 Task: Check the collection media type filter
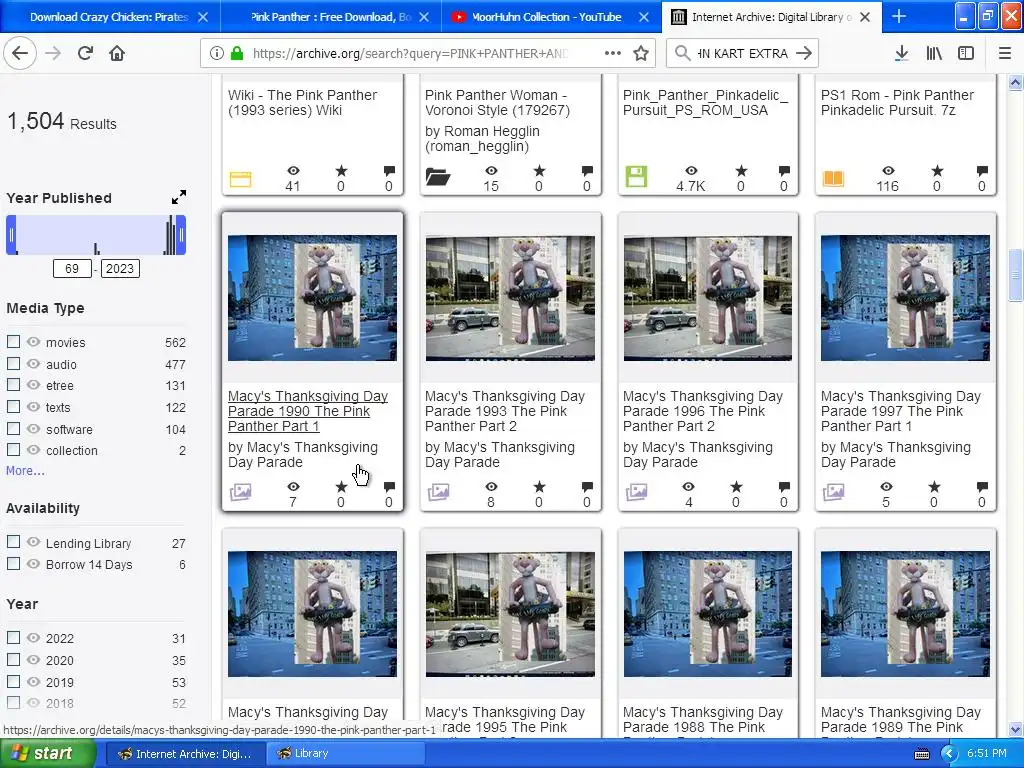click(13, 450)
